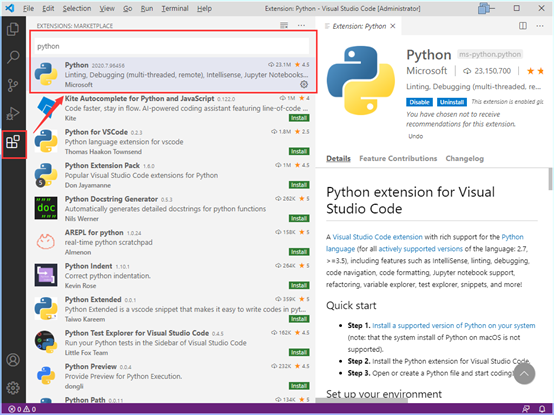Install Kite Autocomplete extension
Screen dimensions: 554x415
click(299, 118)
